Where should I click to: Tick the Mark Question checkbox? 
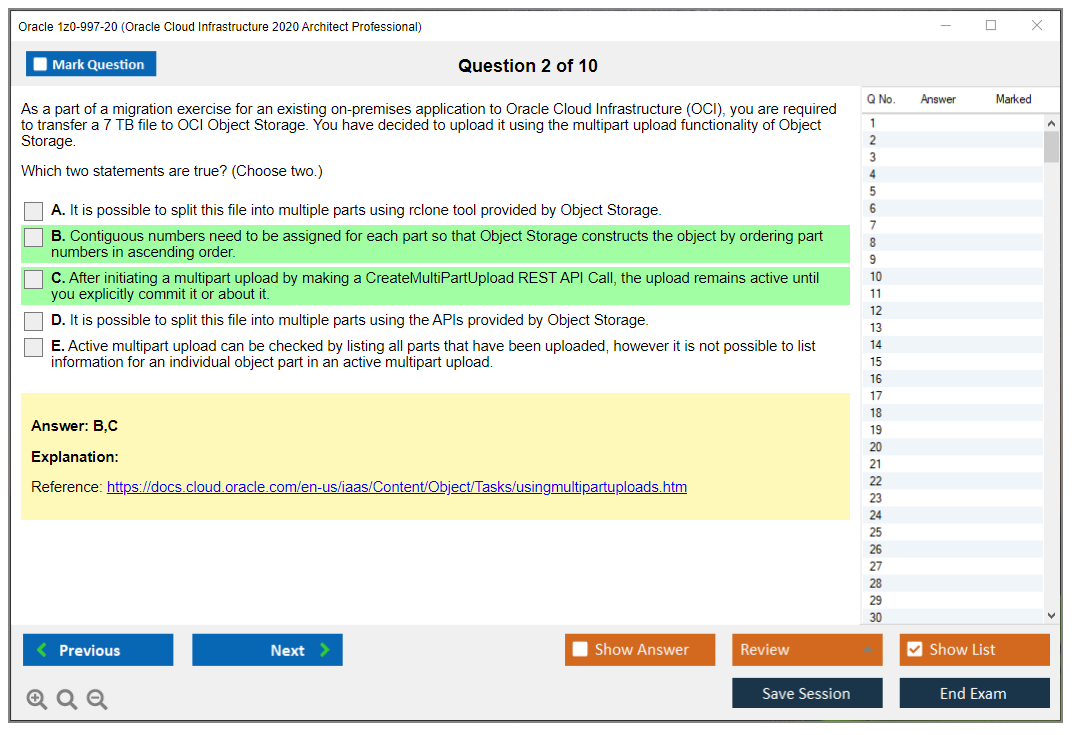click(x=40, y=64)
